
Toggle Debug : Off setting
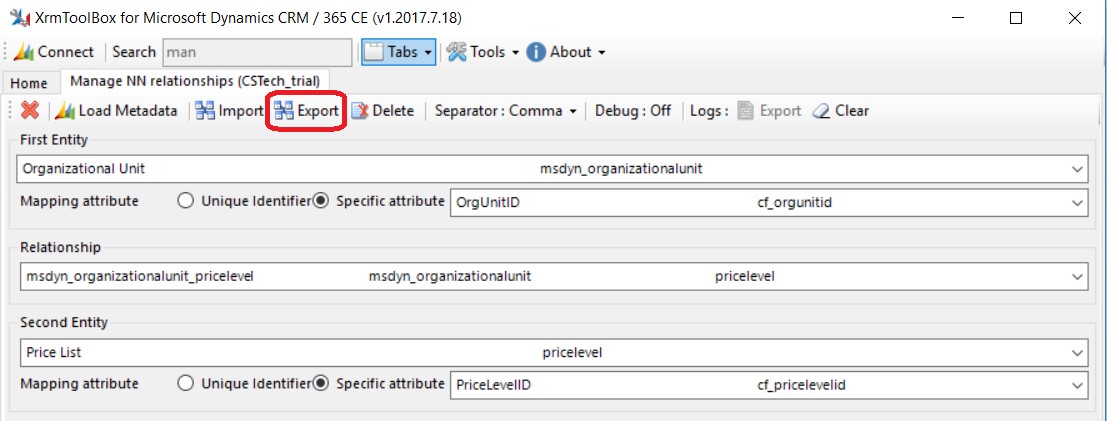(x=633, y=111)
